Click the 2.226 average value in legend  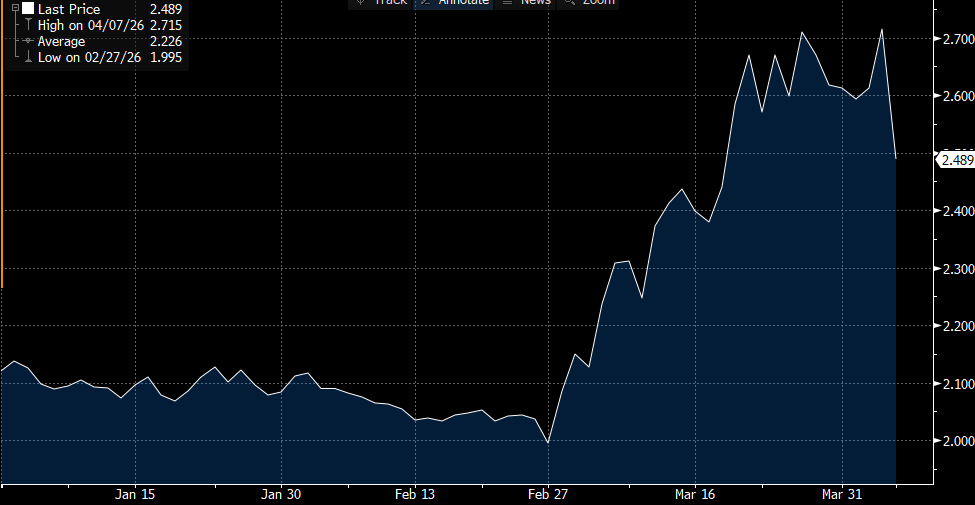coord(166,42)
